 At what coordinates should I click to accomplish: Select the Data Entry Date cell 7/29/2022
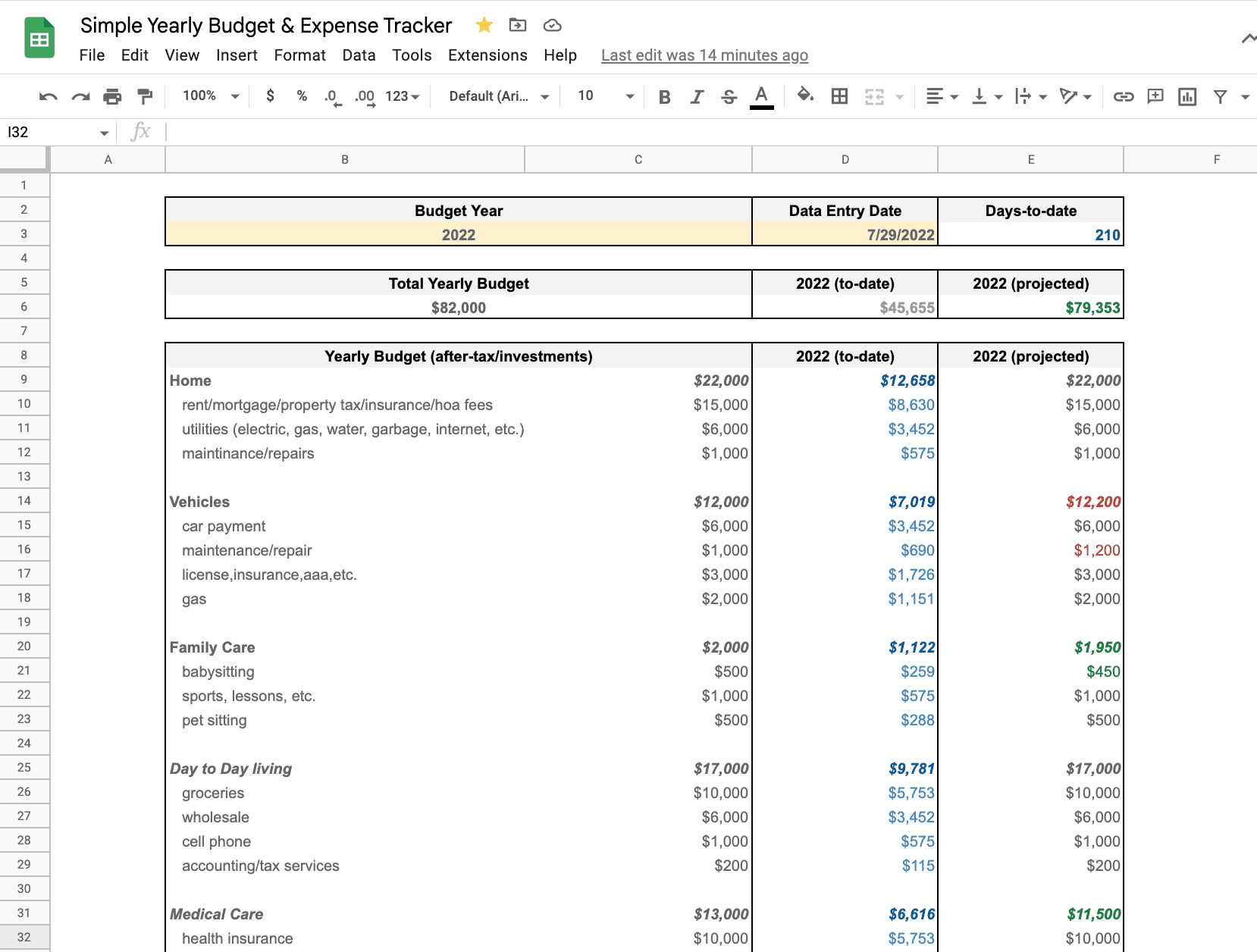(x=845, y=234)
